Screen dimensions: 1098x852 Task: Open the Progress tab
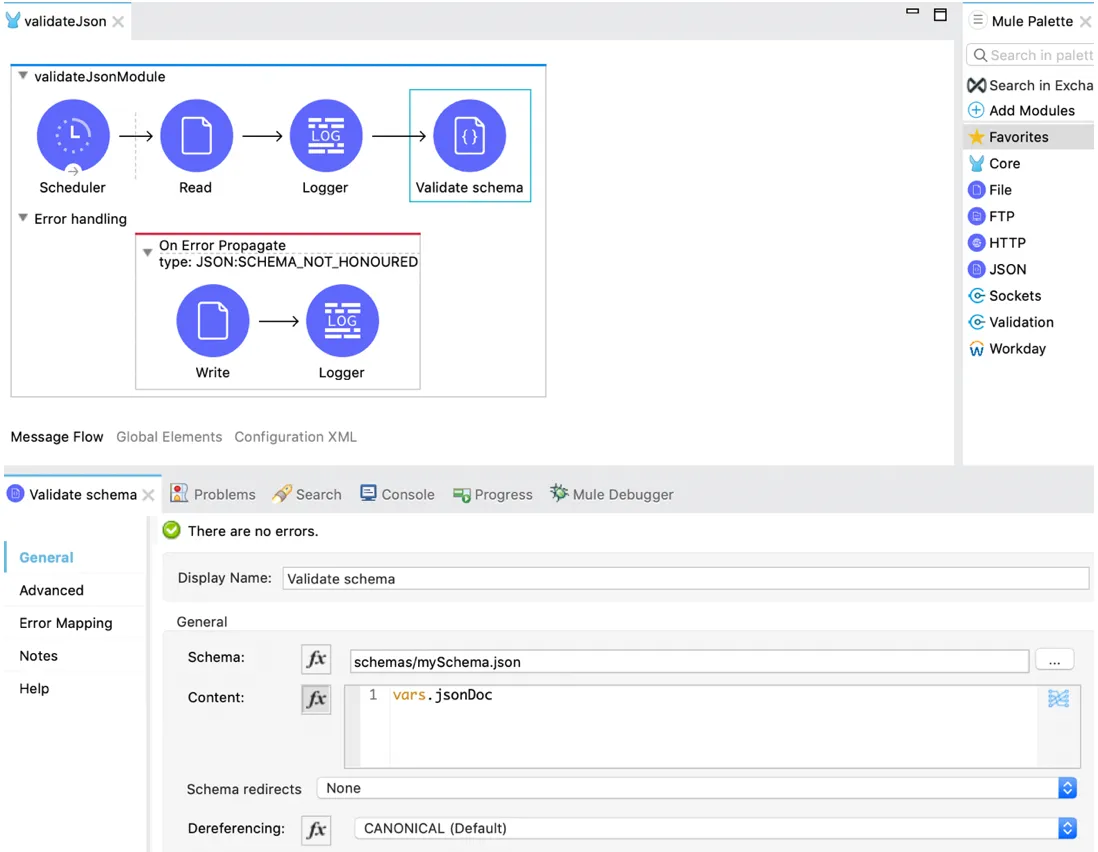click(x=493, y=494)
